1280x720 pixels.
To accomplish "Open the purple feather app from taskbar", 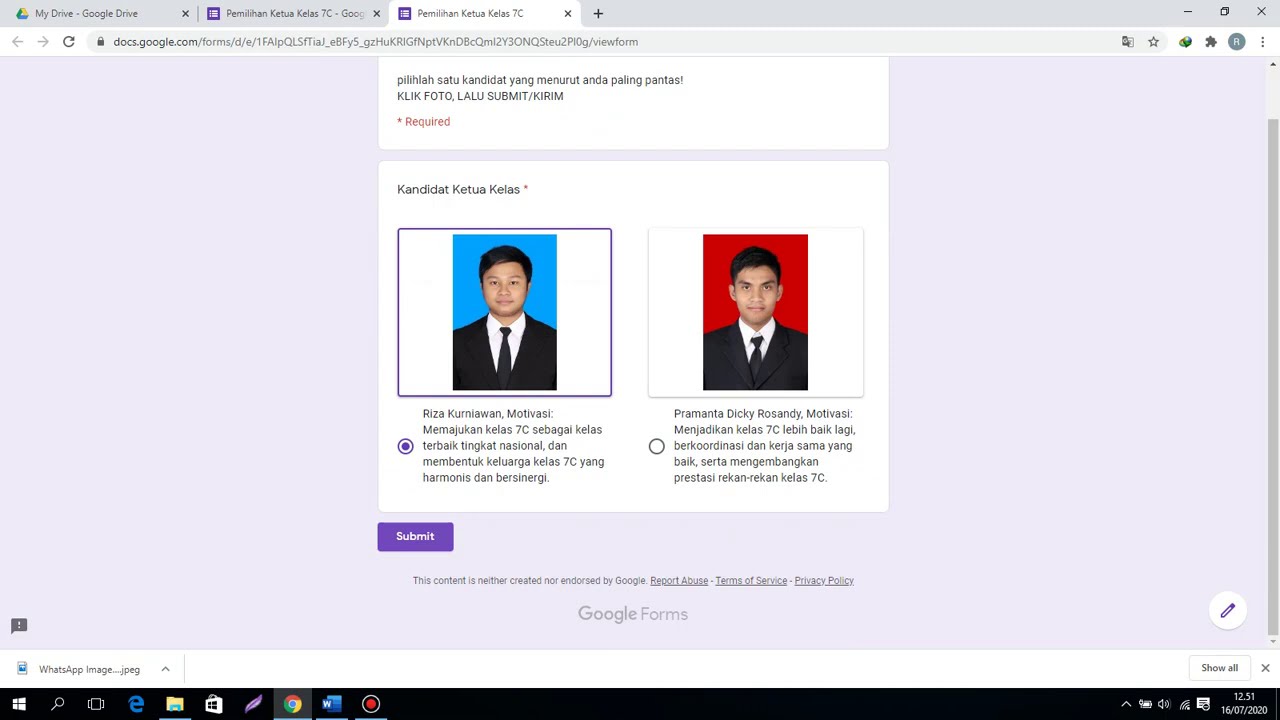I will click(253, 704).
